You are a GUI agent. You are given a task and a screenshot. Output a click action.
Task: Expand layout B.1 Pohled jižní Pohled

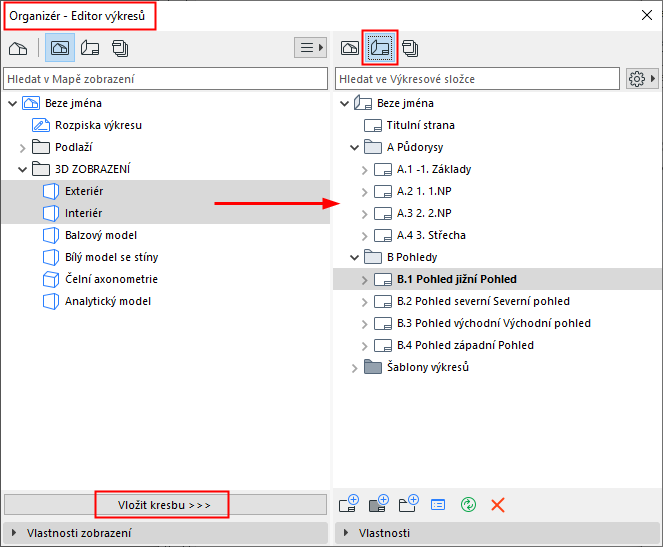364,280
